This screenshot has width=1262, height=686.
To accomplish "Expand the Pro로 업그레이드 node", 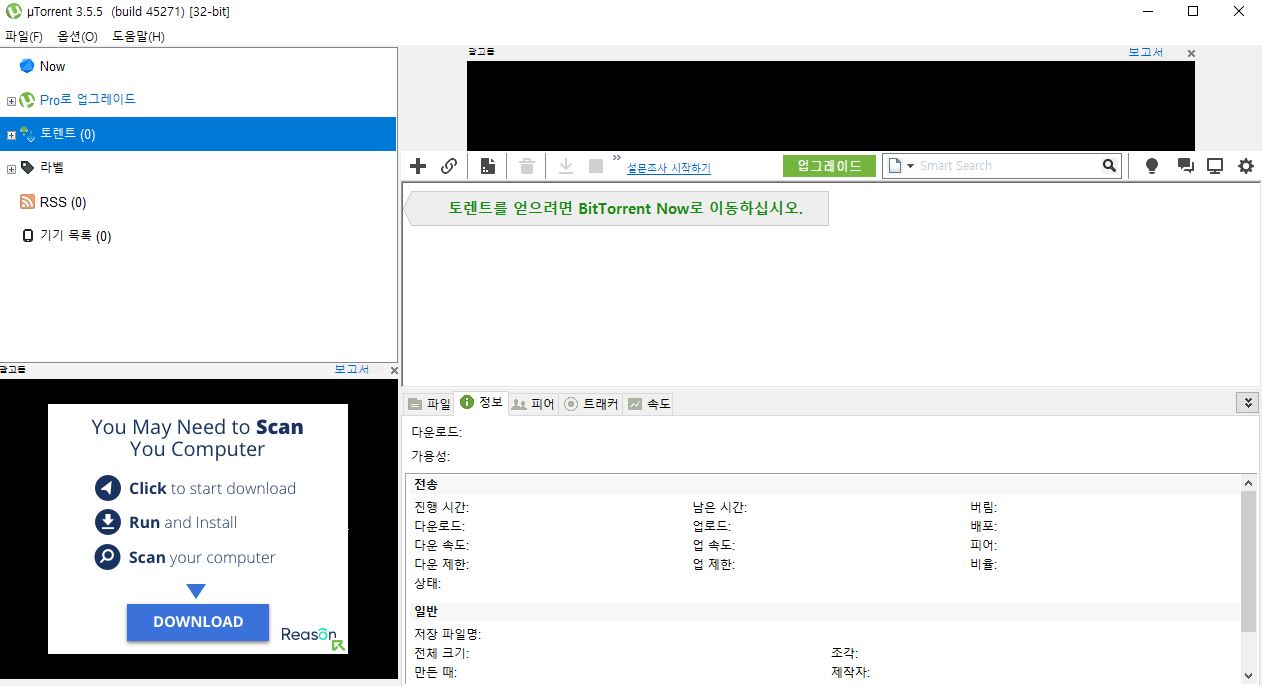I will 11,101.
